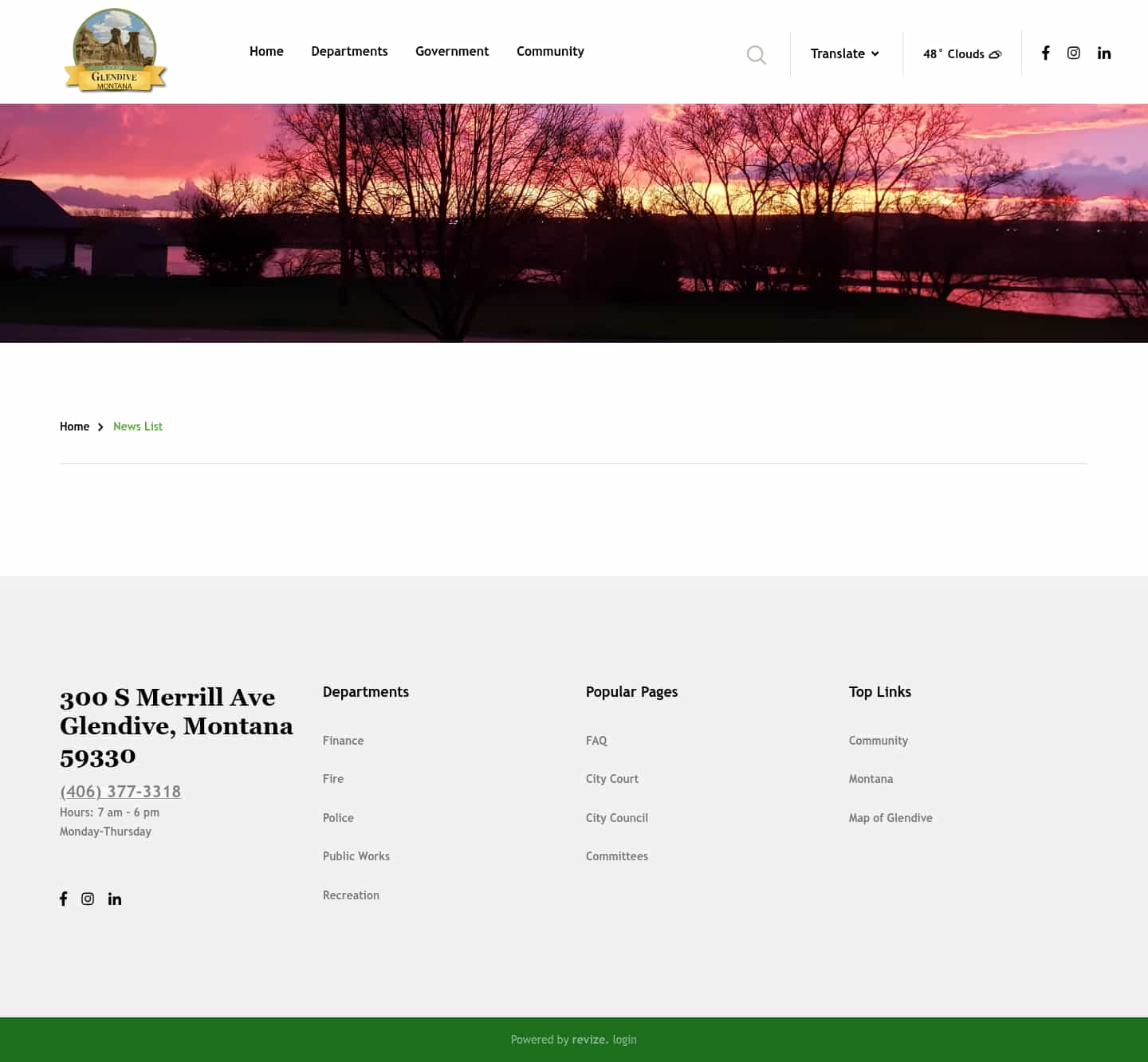Open Instagram icon in the footer
This screenshot has width=1148, height=1062.
(88, 899)
